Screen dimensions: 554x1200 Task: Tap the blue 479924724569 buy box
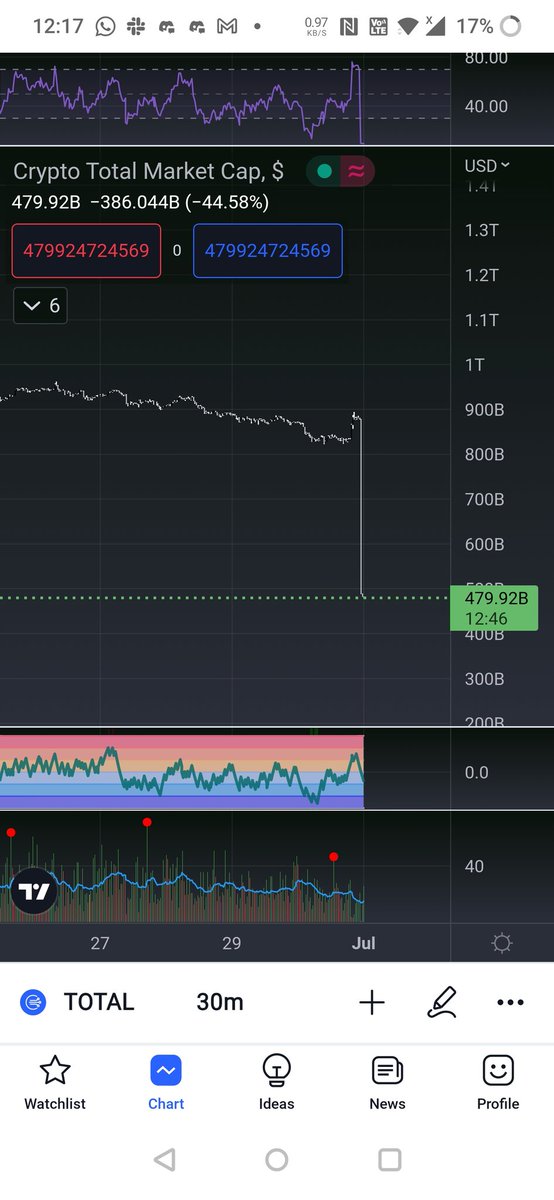pyautogui.click(x=268, y=250)
